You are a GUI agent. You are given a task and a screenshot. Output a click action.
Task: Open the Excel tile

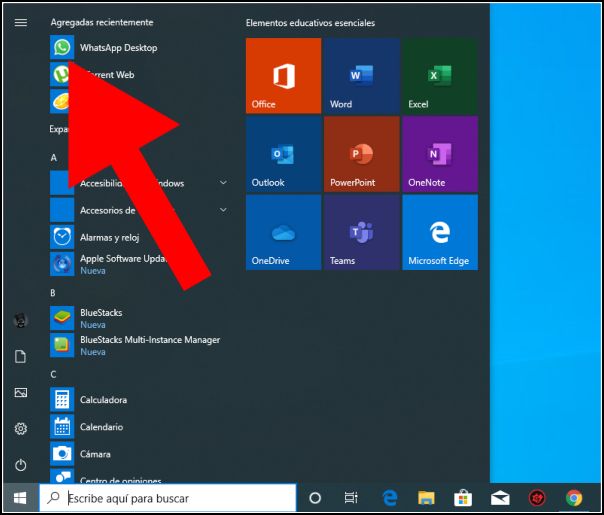click(x=440, y=75)
